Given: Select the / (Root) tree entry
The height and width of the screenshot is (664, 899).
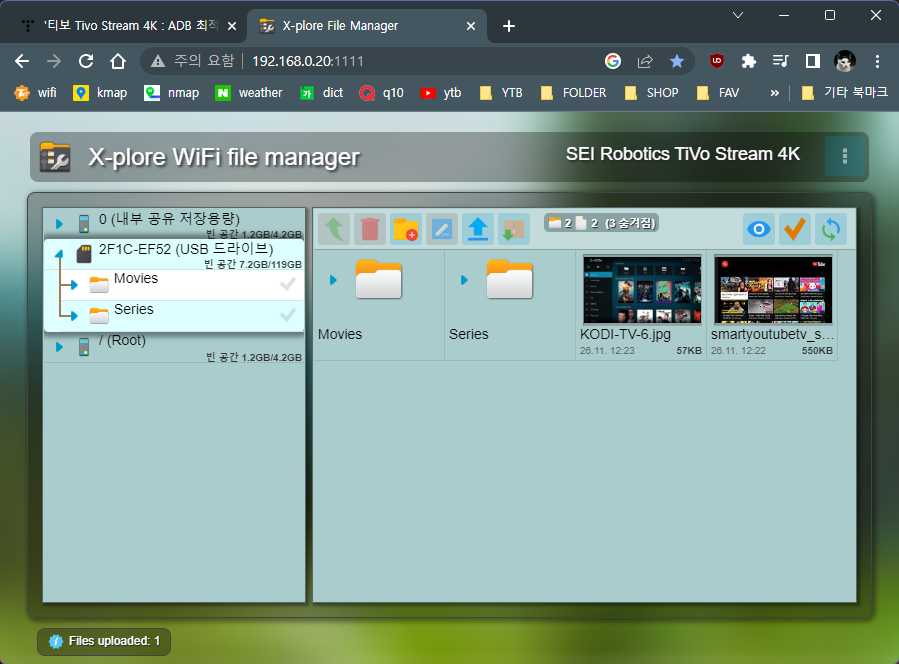Looking at the screenshot, I should point(174,347).
